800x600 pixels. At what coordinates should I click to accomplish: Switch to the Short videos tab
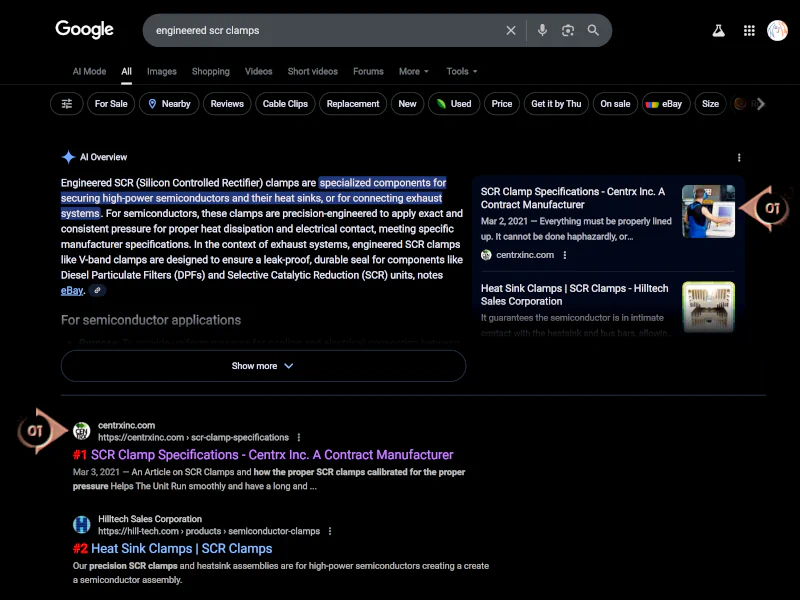click(312, 72)
